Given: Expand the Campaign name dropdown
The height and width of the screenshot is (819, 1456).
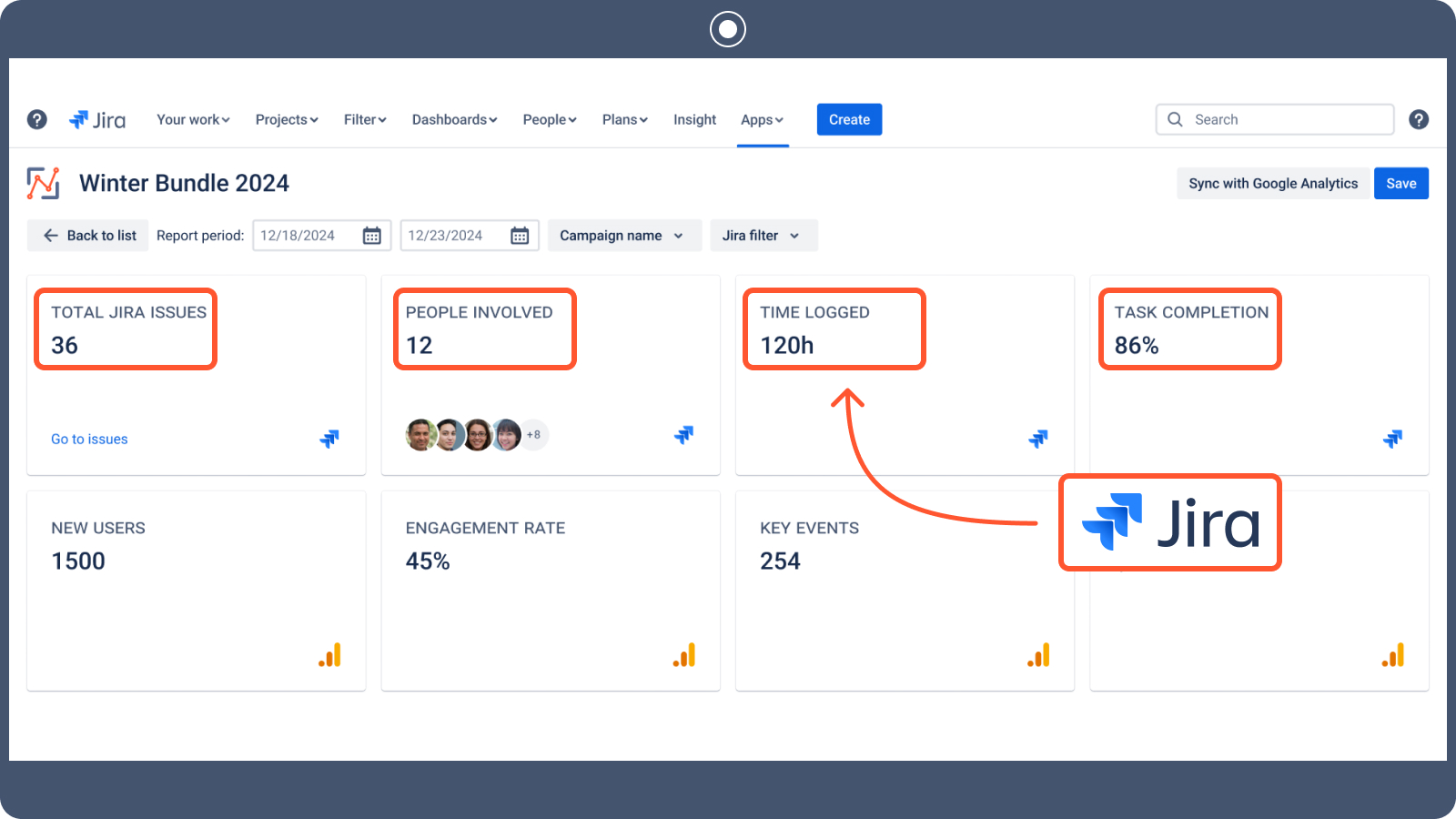Looking at the screenshot, I should click(624, 236).
